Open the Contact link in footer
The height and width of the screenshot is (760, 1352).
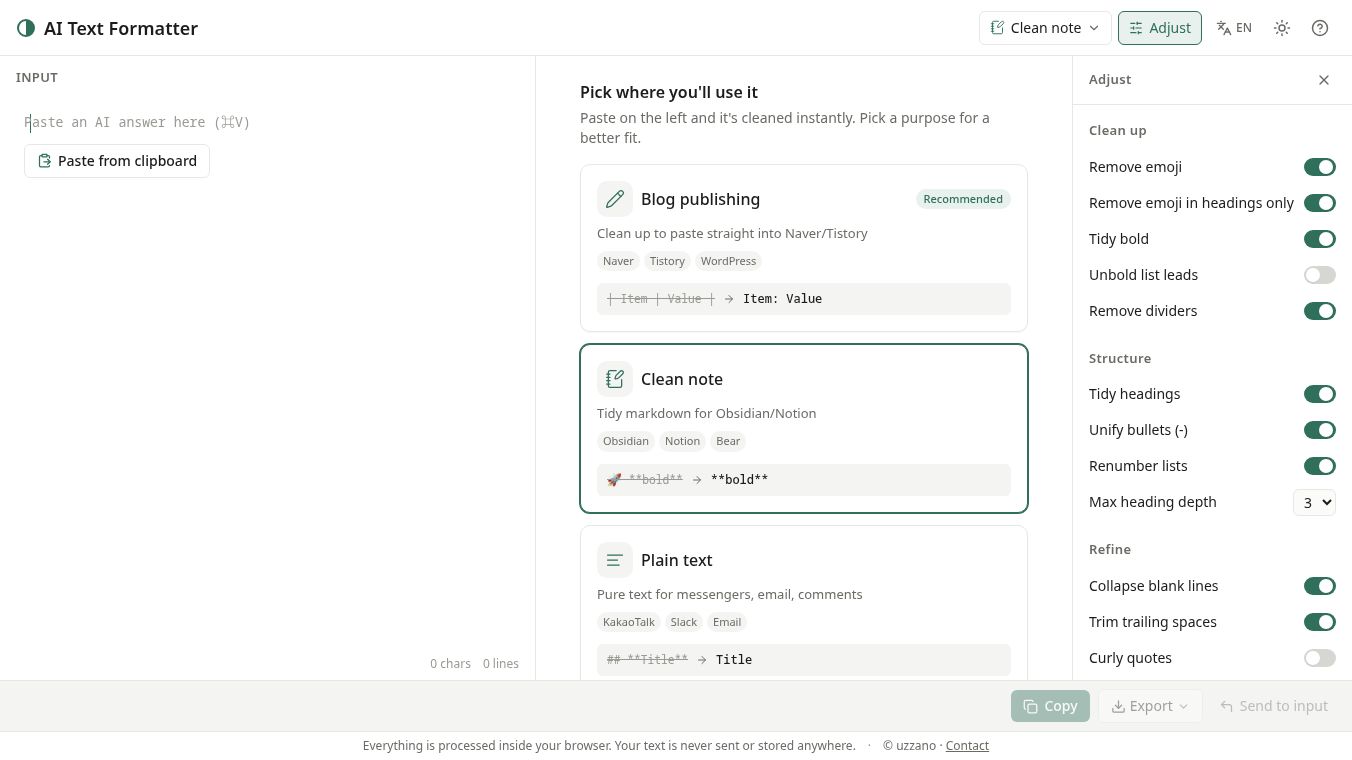967,746
